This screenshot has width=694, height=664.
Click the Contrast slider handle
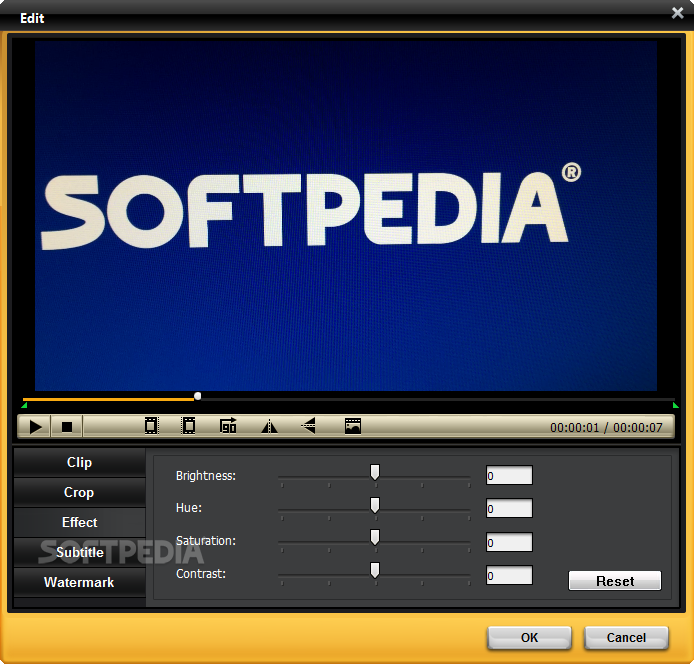(x=375, y=570)
